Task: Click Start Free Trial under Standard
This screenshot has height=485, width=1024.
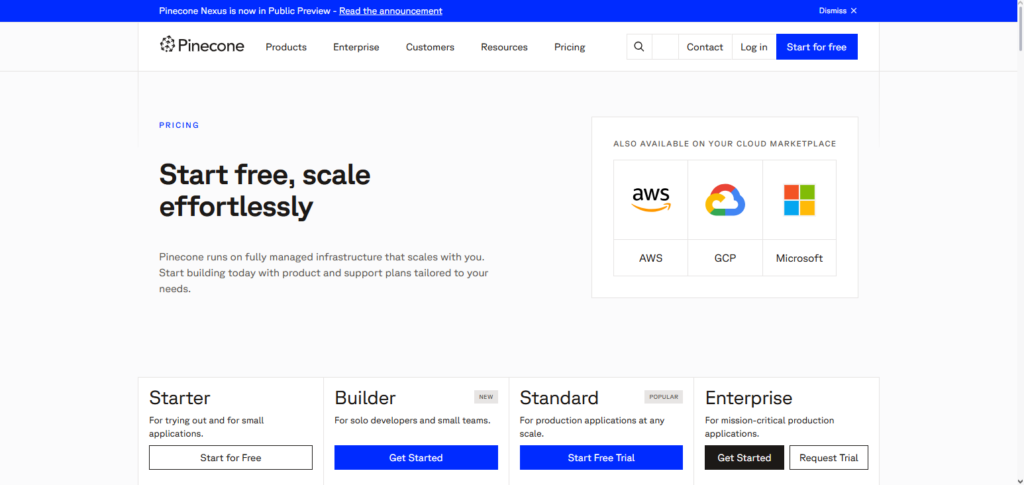Action: 601,458
